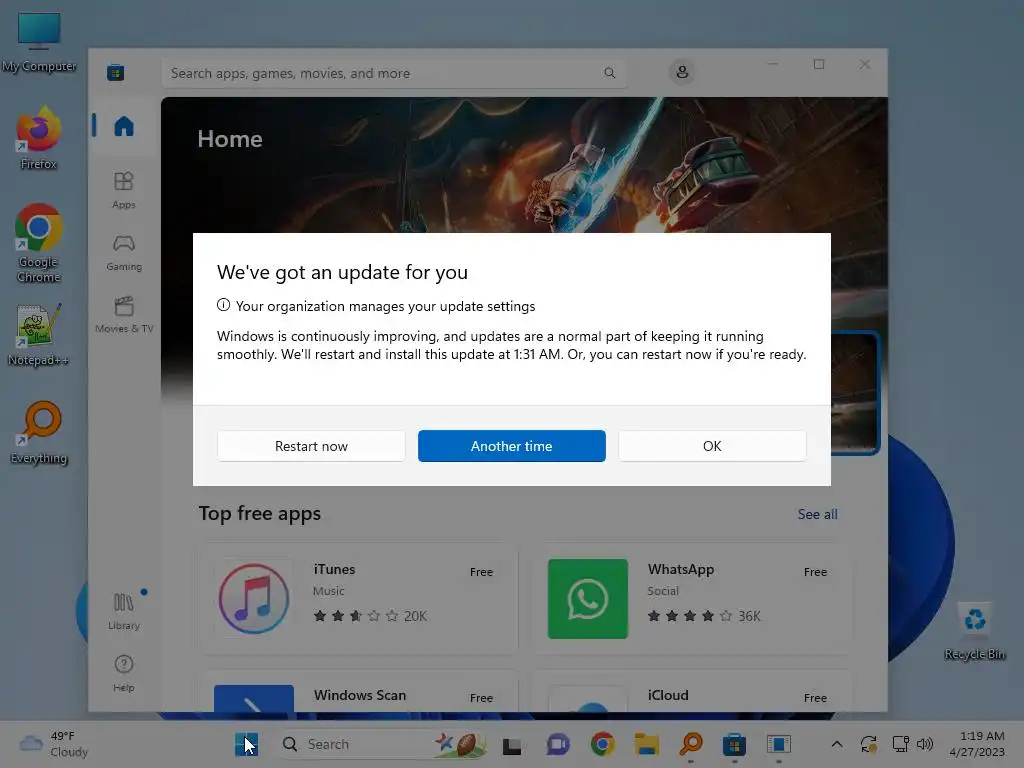1024x768 pixels.
Task: Open the weather widget showing 49°F
Action: click(x=54, y=744)
